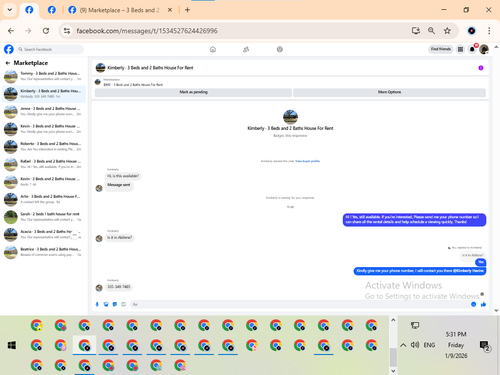Open Chrome three-dot menu

tap(489, 31)
